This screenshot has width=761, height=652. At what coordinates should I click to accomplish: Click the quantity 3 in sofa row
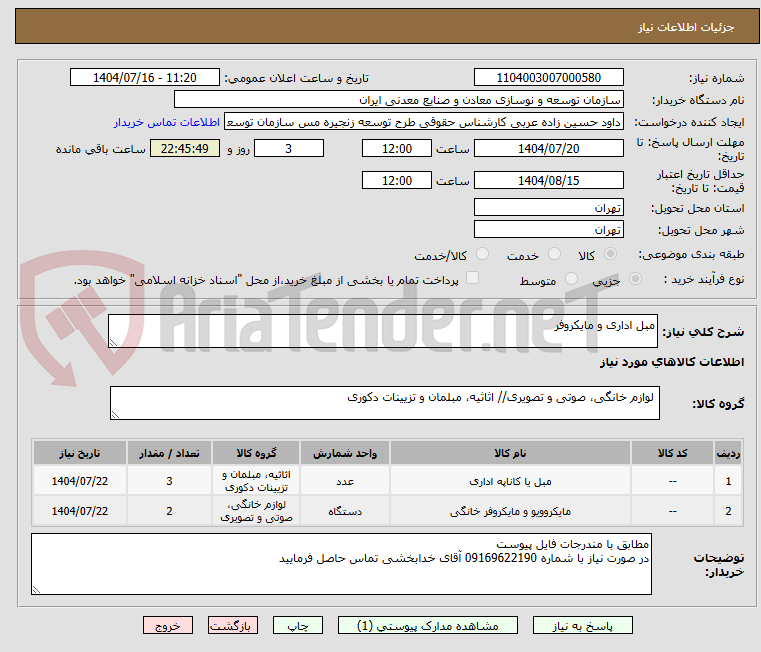click(x=169, y=482)
